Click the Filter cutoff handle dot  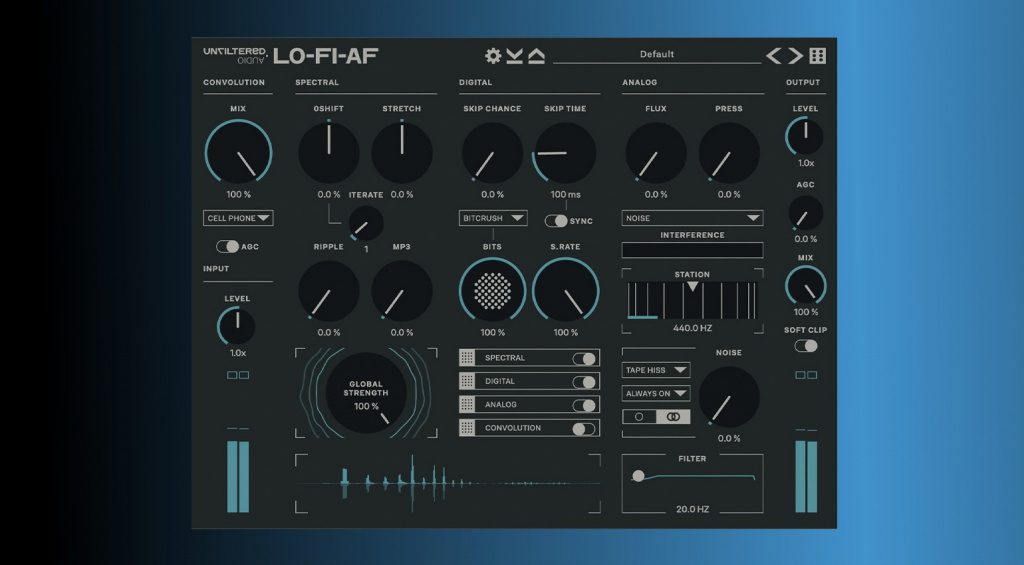tap(639, 476)
